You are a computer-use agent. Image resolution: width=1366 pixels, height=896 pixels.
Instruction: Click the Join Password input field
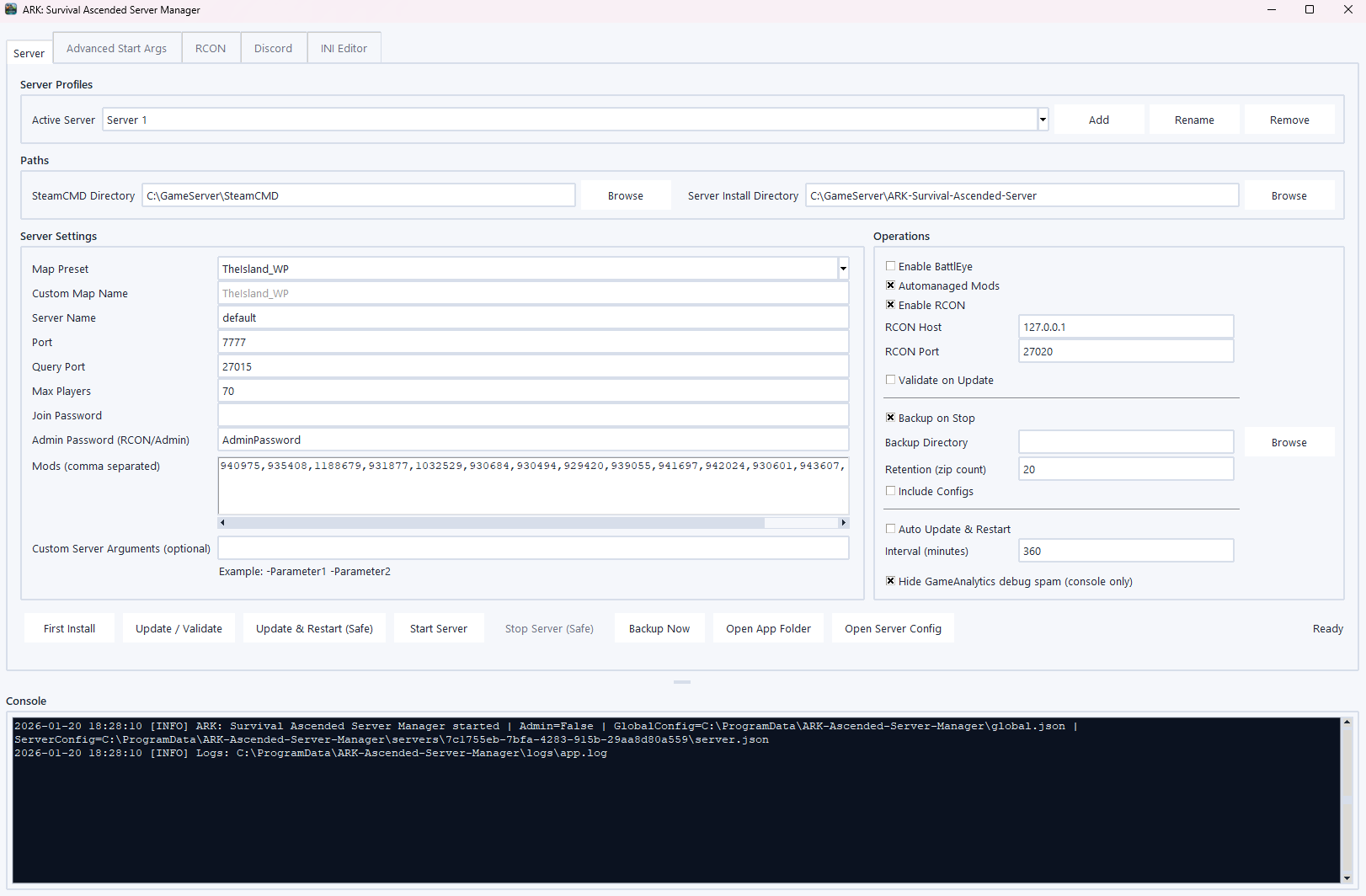click(532, 415)
